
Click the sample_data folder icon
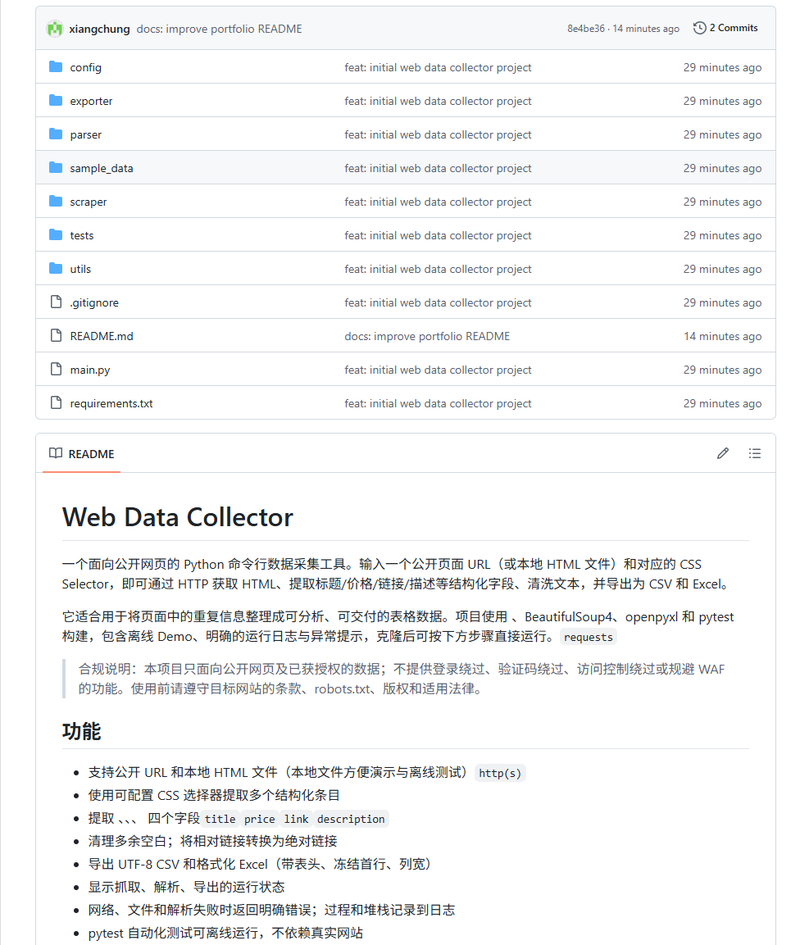click(x=55, y=168)
